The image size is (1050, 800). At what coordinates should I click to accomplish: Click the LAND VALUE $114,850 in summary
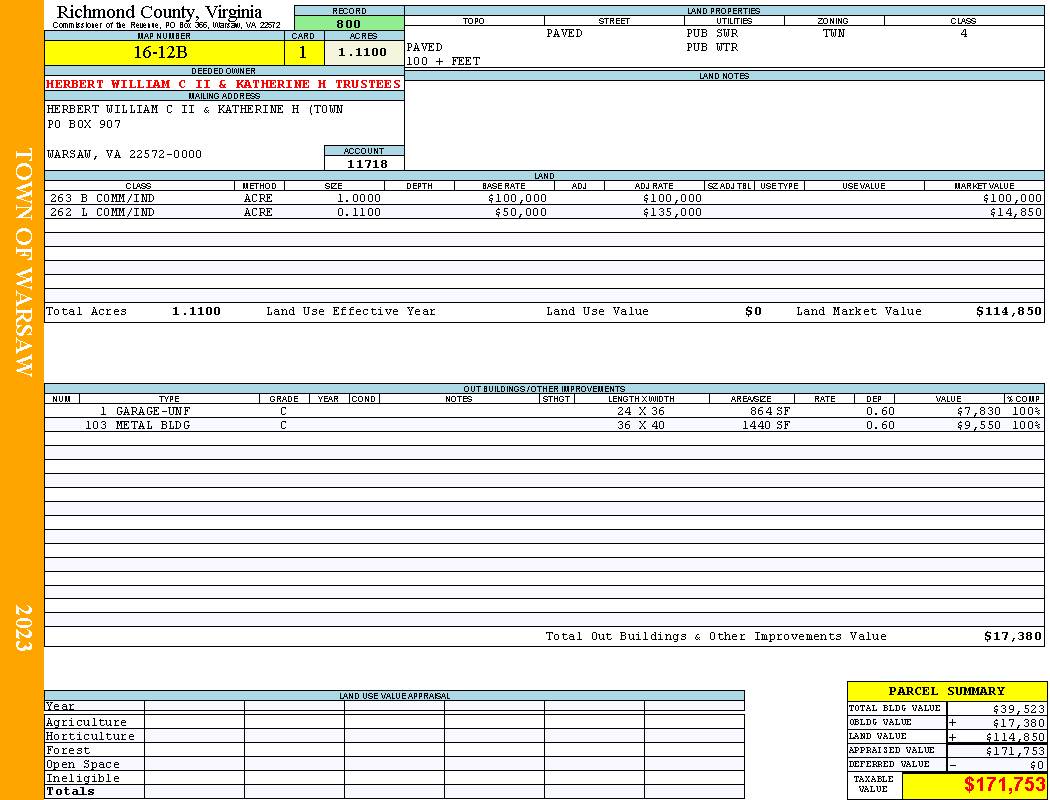(1015, 737)
